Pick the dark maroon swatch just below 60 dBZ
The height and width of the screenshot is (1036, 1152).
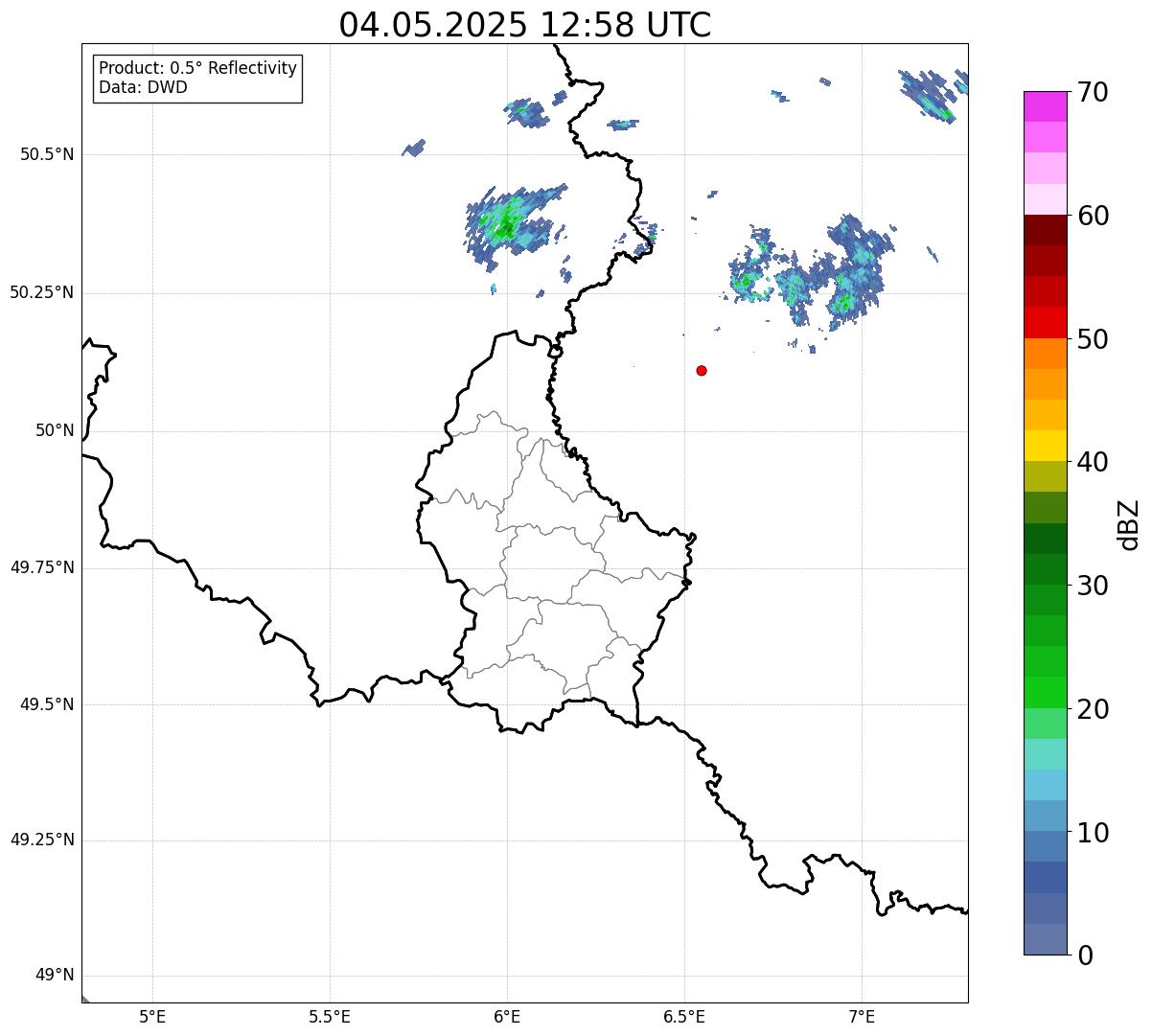pyautogui.click(x=1045, y=230)
